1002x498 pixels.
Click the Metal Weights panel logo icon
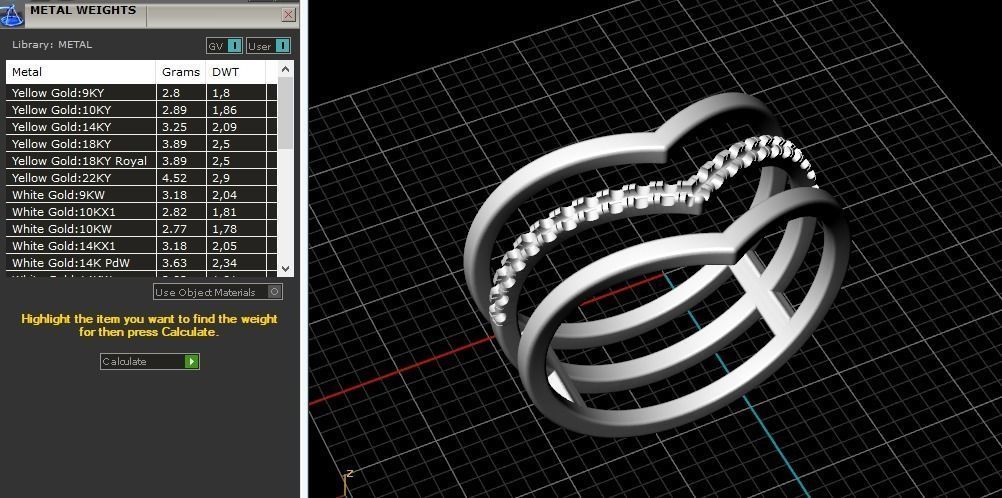click(12, 13)
